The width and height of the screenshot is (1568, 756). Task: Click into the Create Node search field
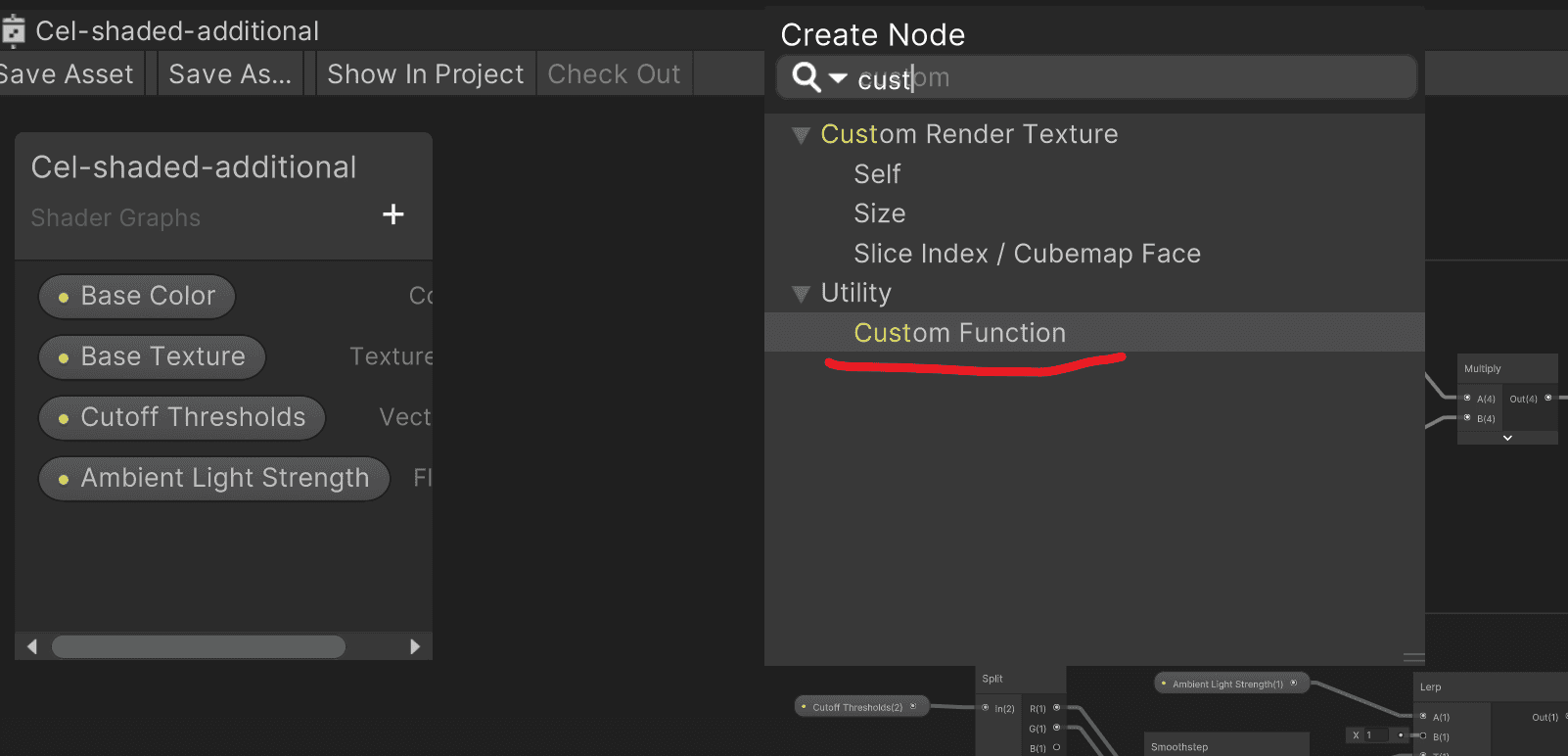pyautogui.click(x=1096, y=77)
